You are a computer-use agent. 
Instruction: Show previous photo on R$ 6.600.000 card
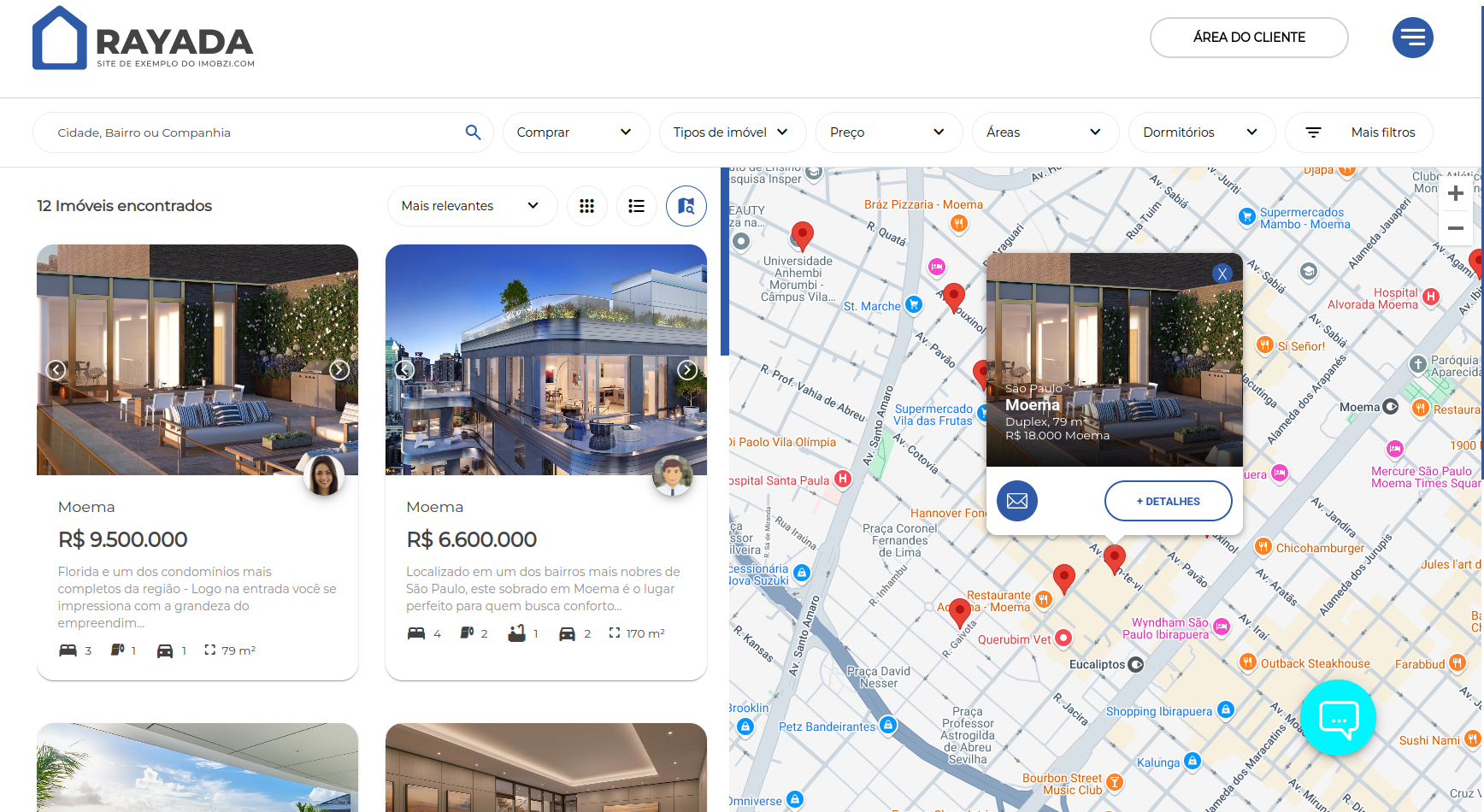405,370
